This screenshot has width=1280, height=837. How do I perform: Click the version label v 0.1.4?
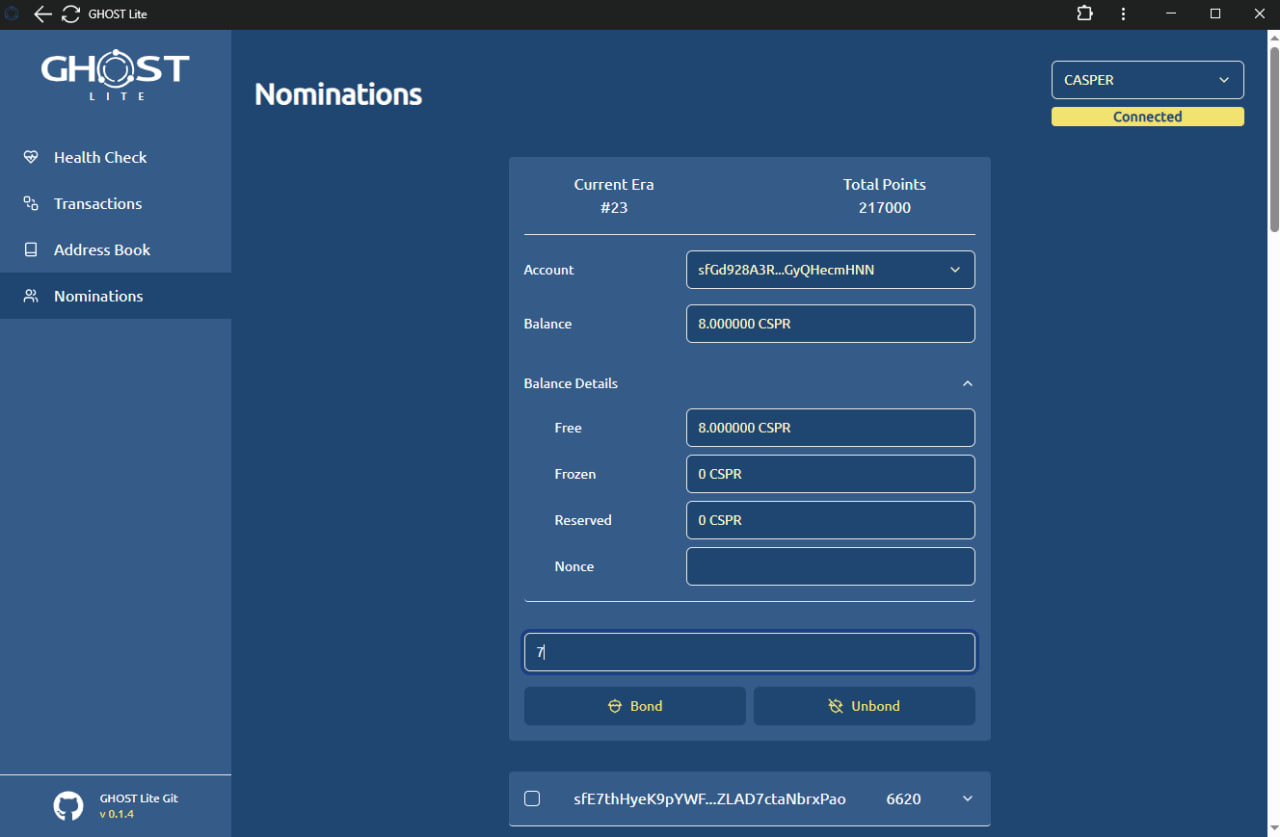[x=116, y=814]
